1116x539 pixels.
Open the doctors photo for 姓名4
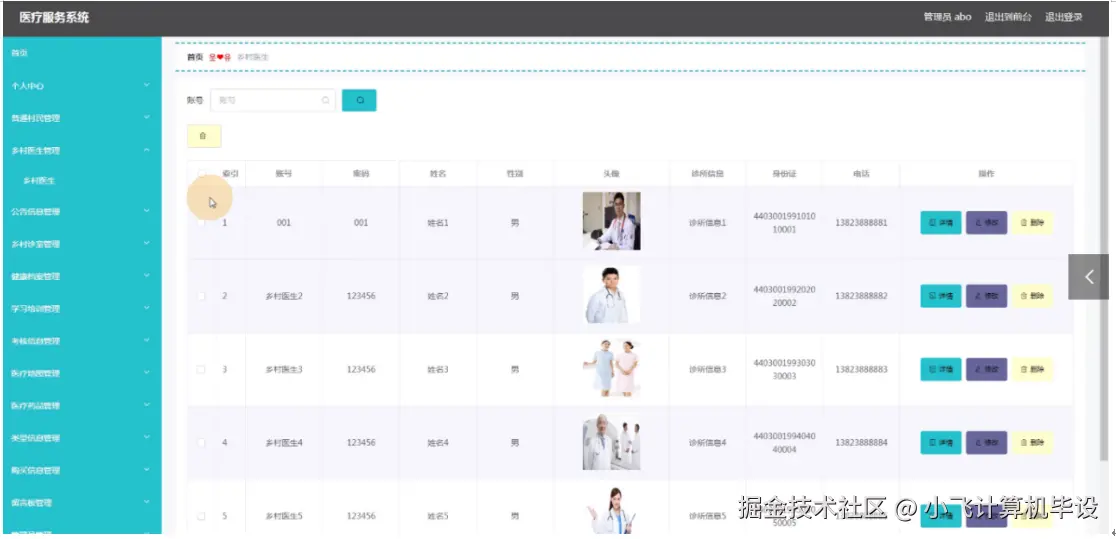[611, 441]
